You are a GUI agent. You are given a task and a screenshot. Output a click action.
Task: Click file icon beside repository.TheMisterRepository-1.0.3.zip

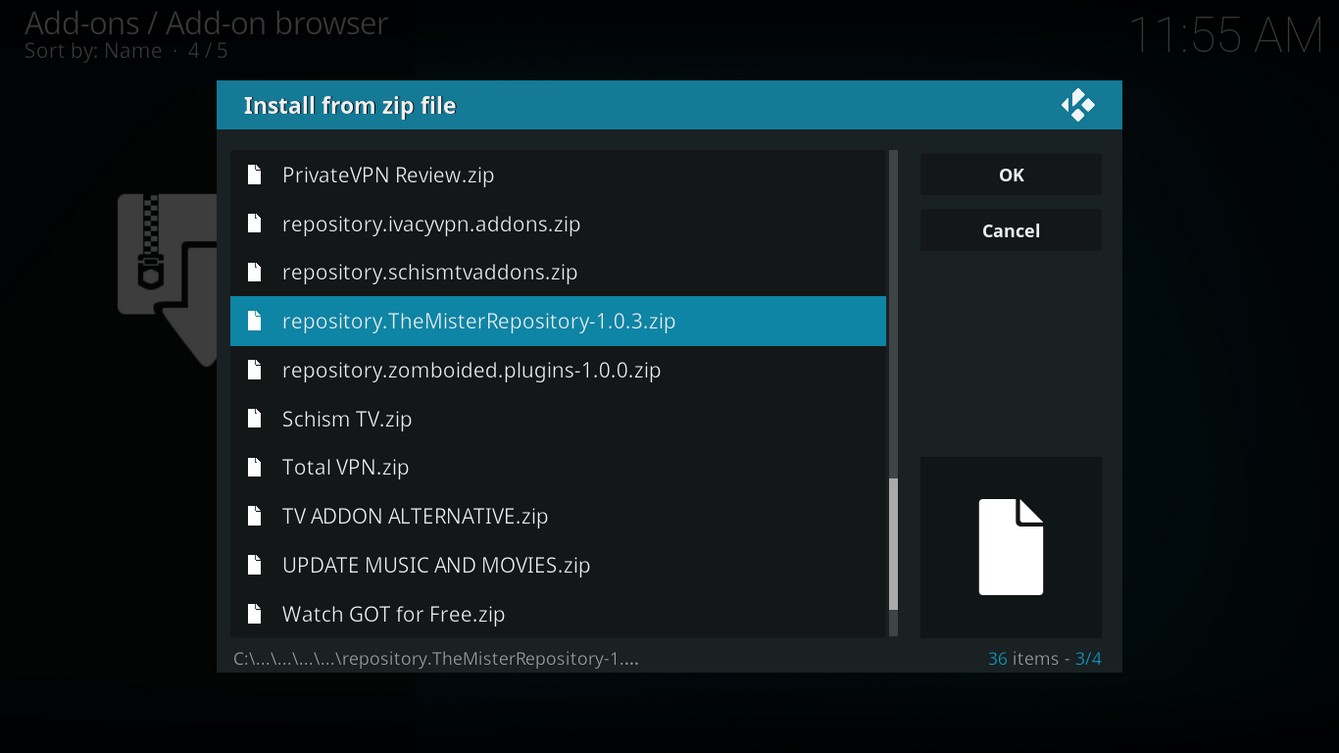[x=254, y=321]
